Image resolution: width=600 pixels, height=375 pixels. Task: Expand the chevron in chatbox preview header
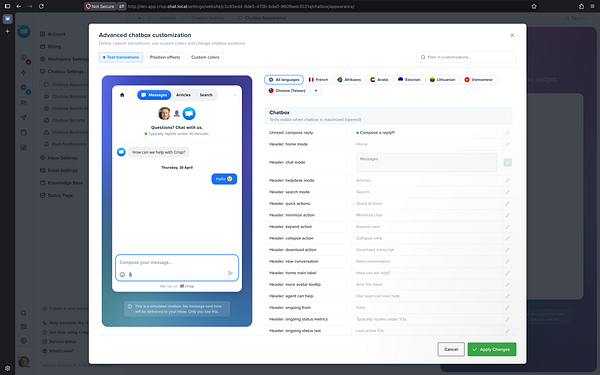(x=235, y=95)
